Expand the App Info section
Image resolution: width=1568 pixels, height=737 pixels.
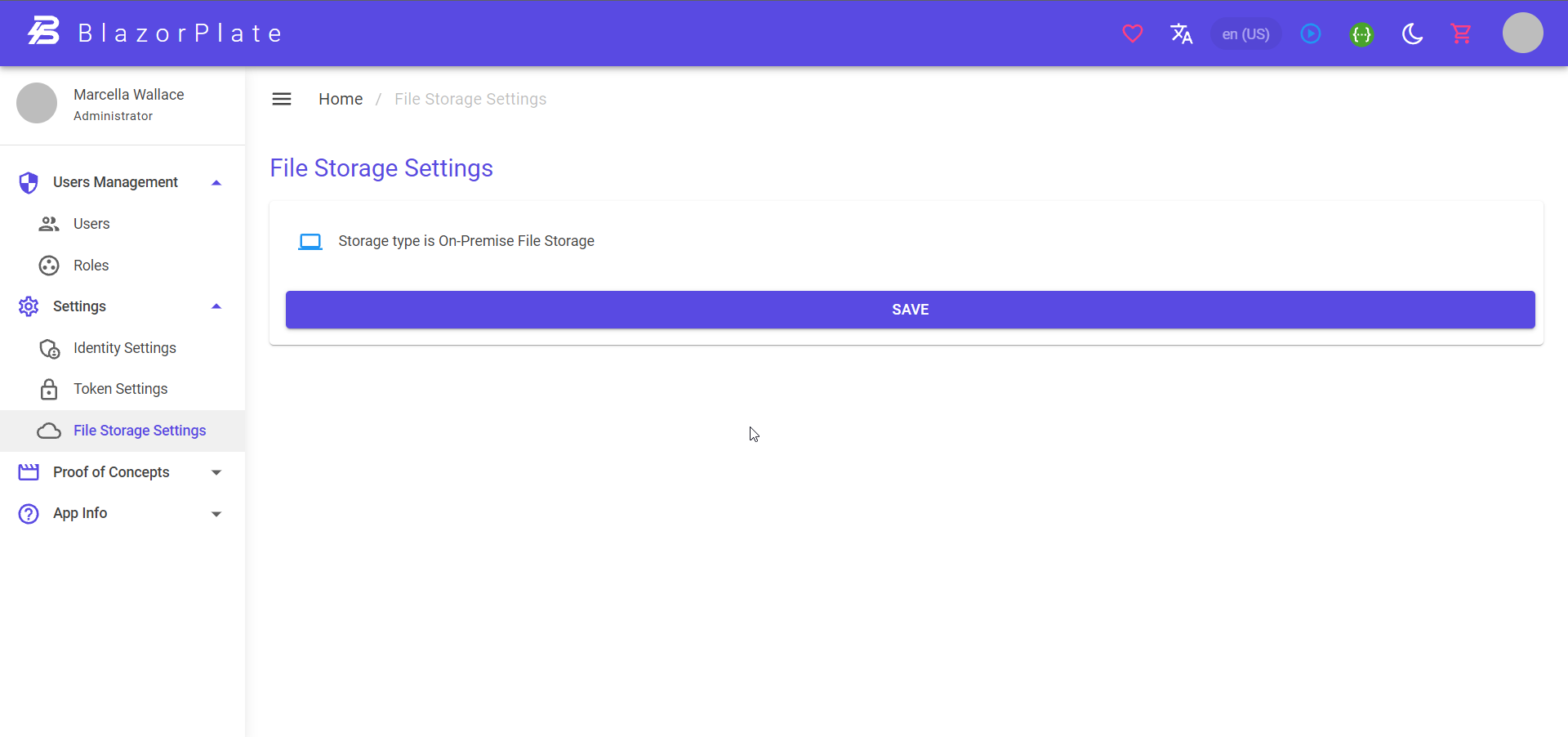[216, 514]
